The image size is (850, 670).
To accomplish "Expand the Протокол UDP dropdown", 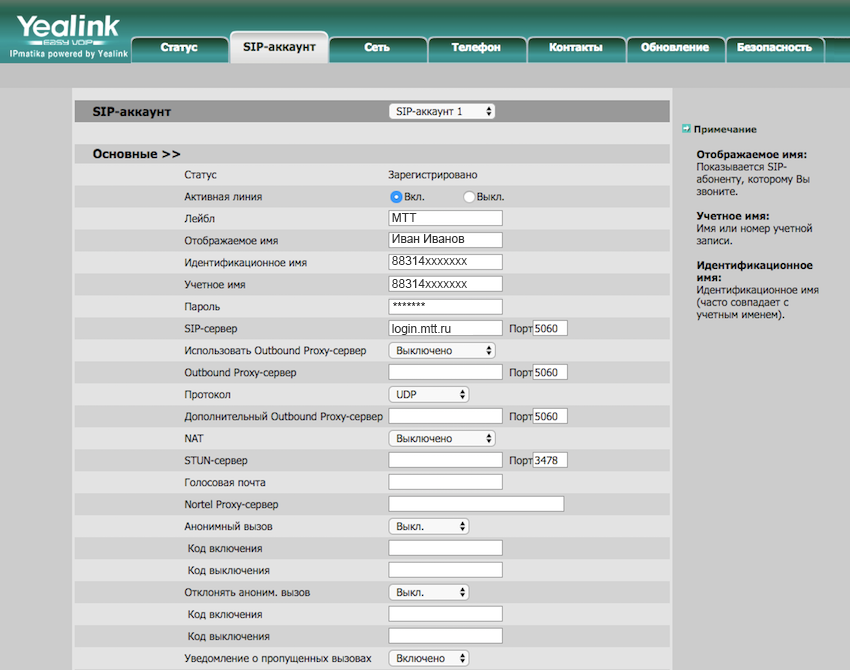I will [429, 395].
